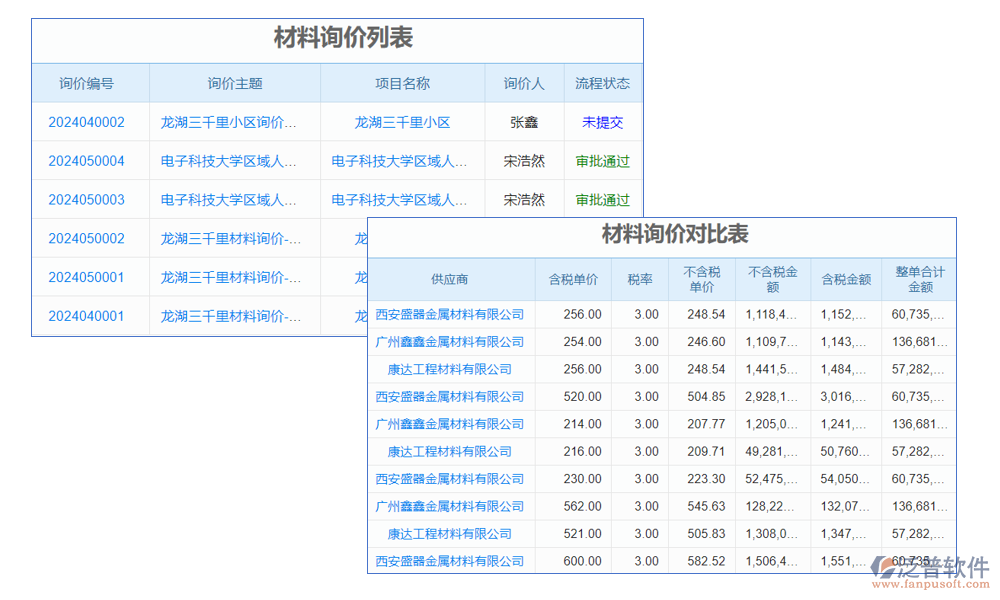Select supplier 西安盛器金属材料有限公司

coord(448,313)
